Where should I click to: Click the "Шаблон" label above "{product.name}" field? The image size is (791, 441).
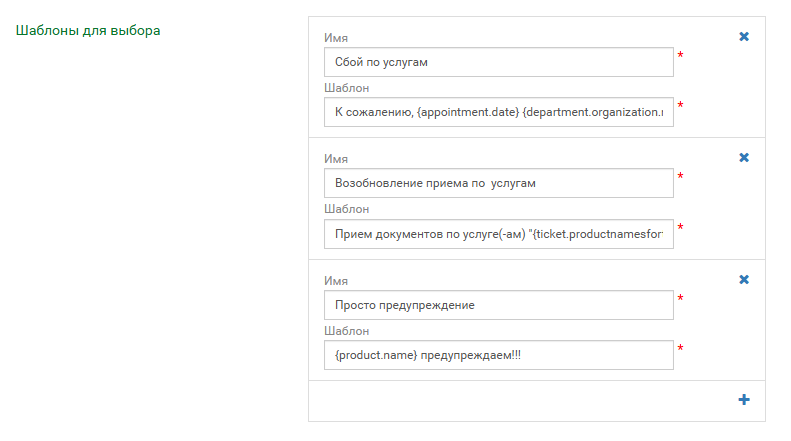(347, 331)
